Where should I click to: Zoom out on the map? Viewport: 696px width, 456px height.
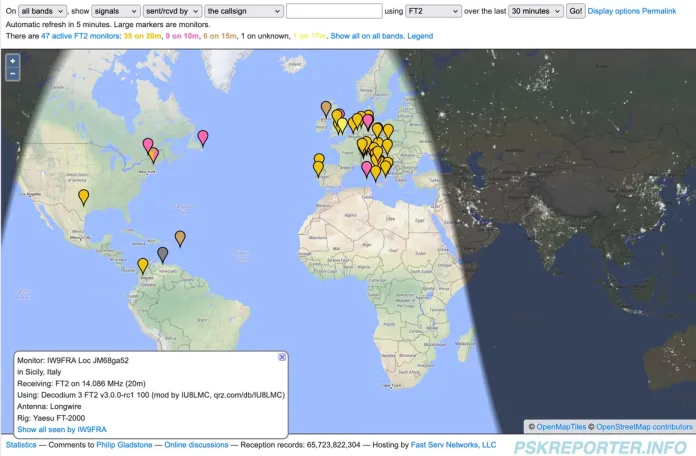(x=12, y=74)
